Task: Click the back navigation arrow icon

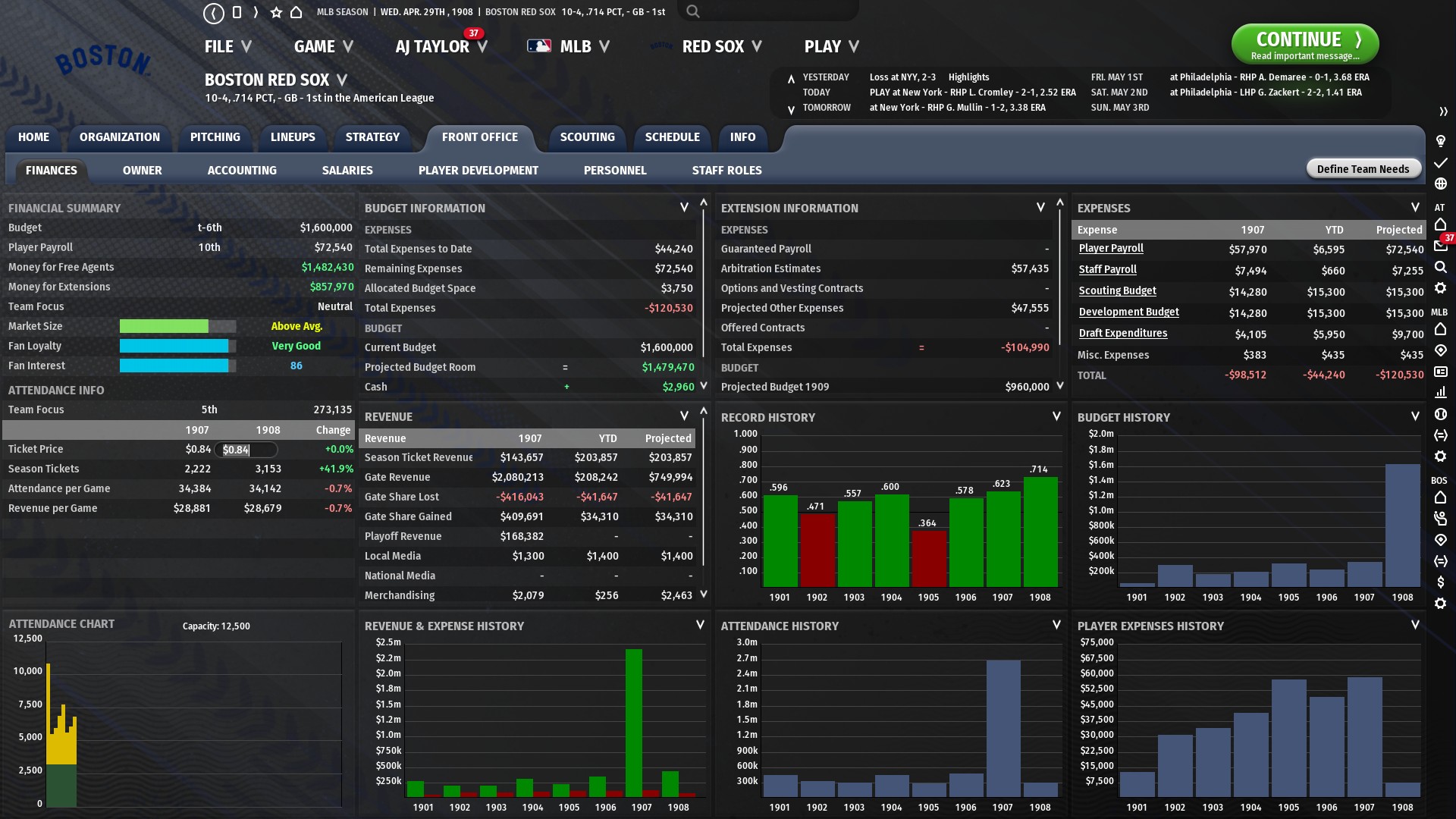Action: point(214,13)
